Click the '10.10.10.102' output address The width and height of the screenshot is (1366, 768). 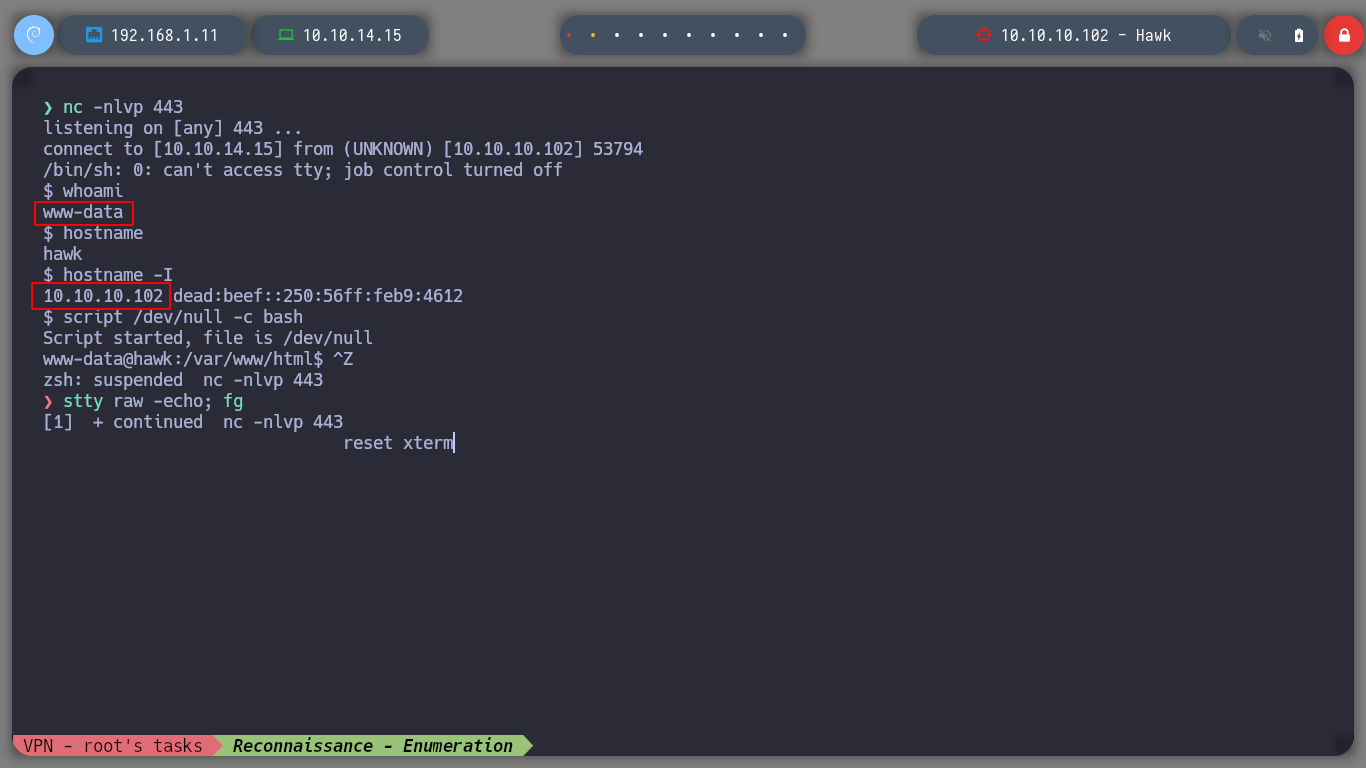pos(103,296)
